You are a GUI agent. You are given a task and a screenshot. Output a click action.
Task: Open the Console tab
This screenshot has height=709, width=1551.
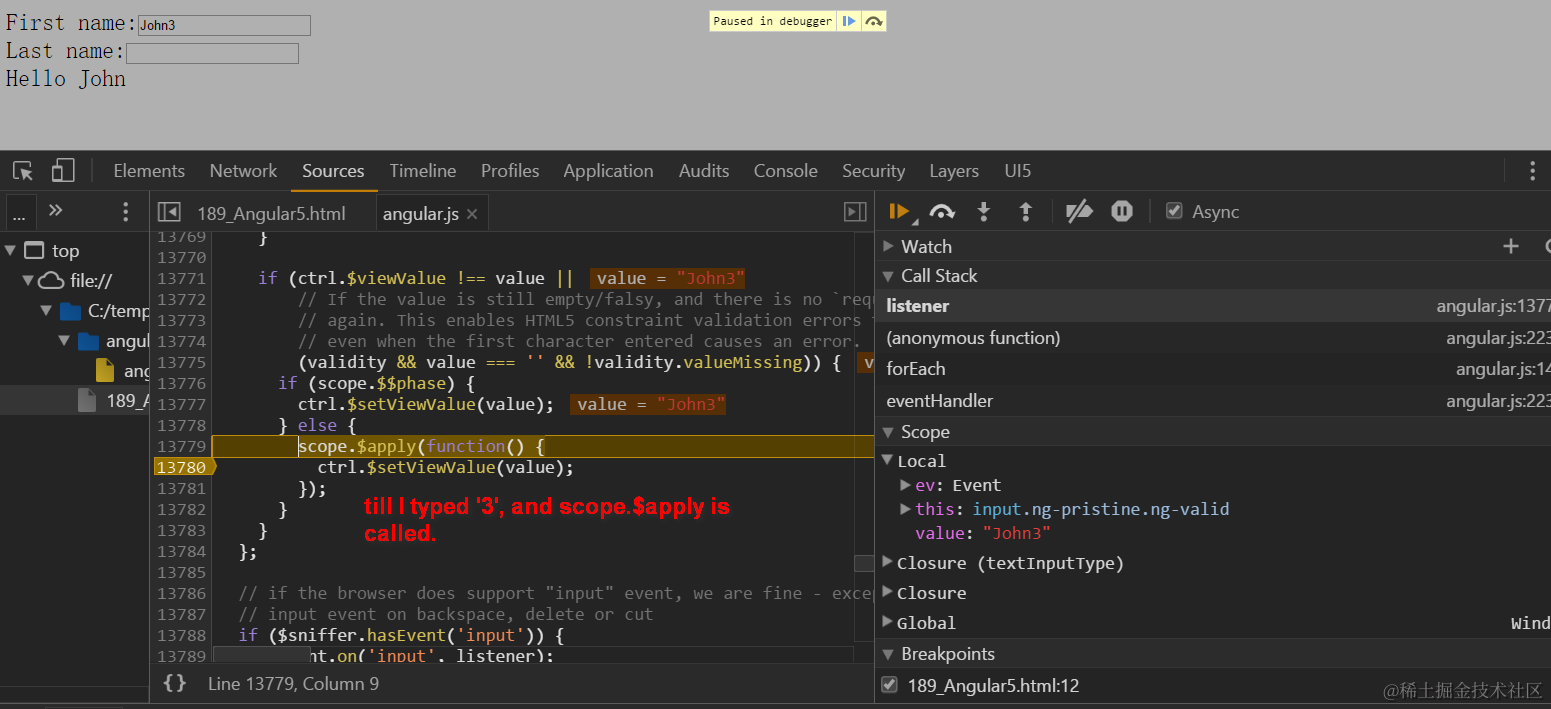click(x=786, y=171)
